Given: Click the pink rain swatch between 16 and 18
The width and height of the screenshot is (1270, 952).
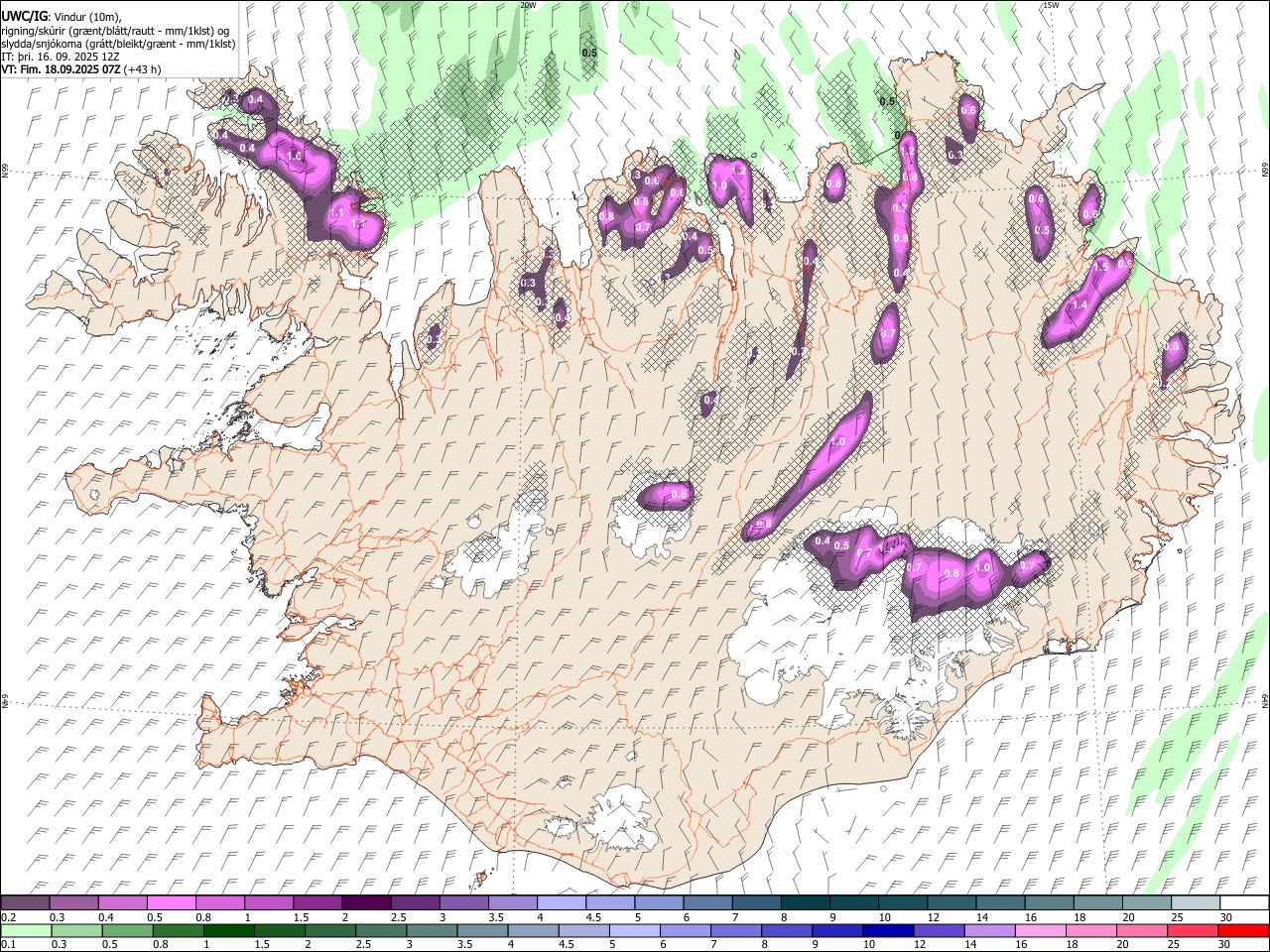Looking at the screenshot, I should [1040, 931].
